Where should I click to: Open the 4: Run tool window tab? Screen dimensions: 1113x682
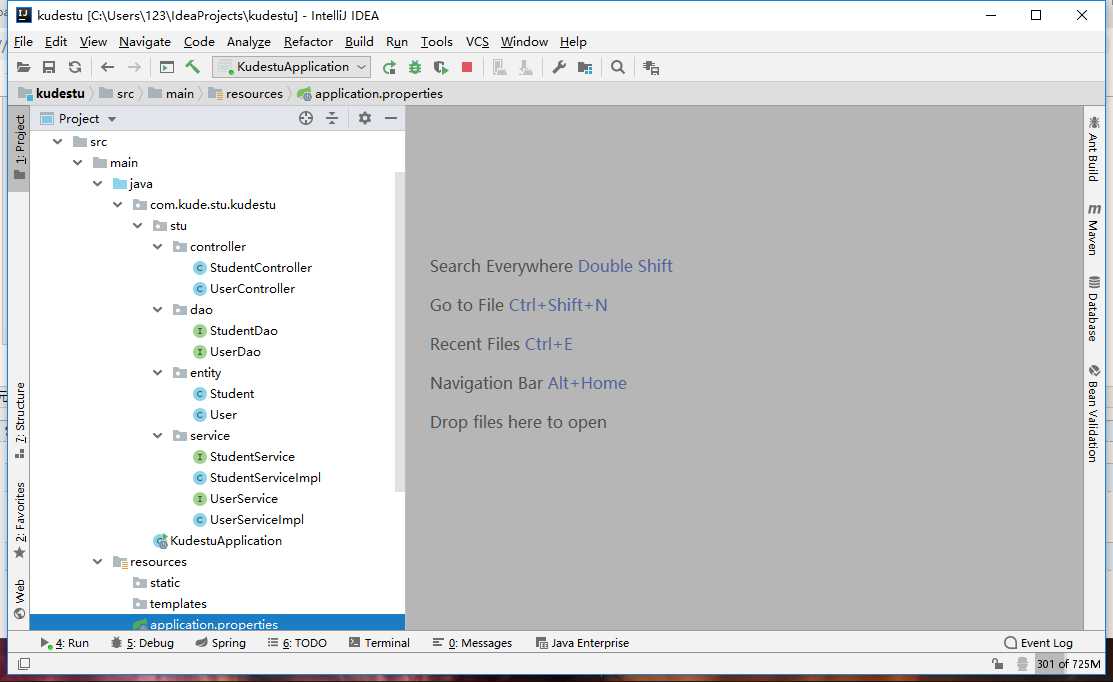tap(65, 643)
